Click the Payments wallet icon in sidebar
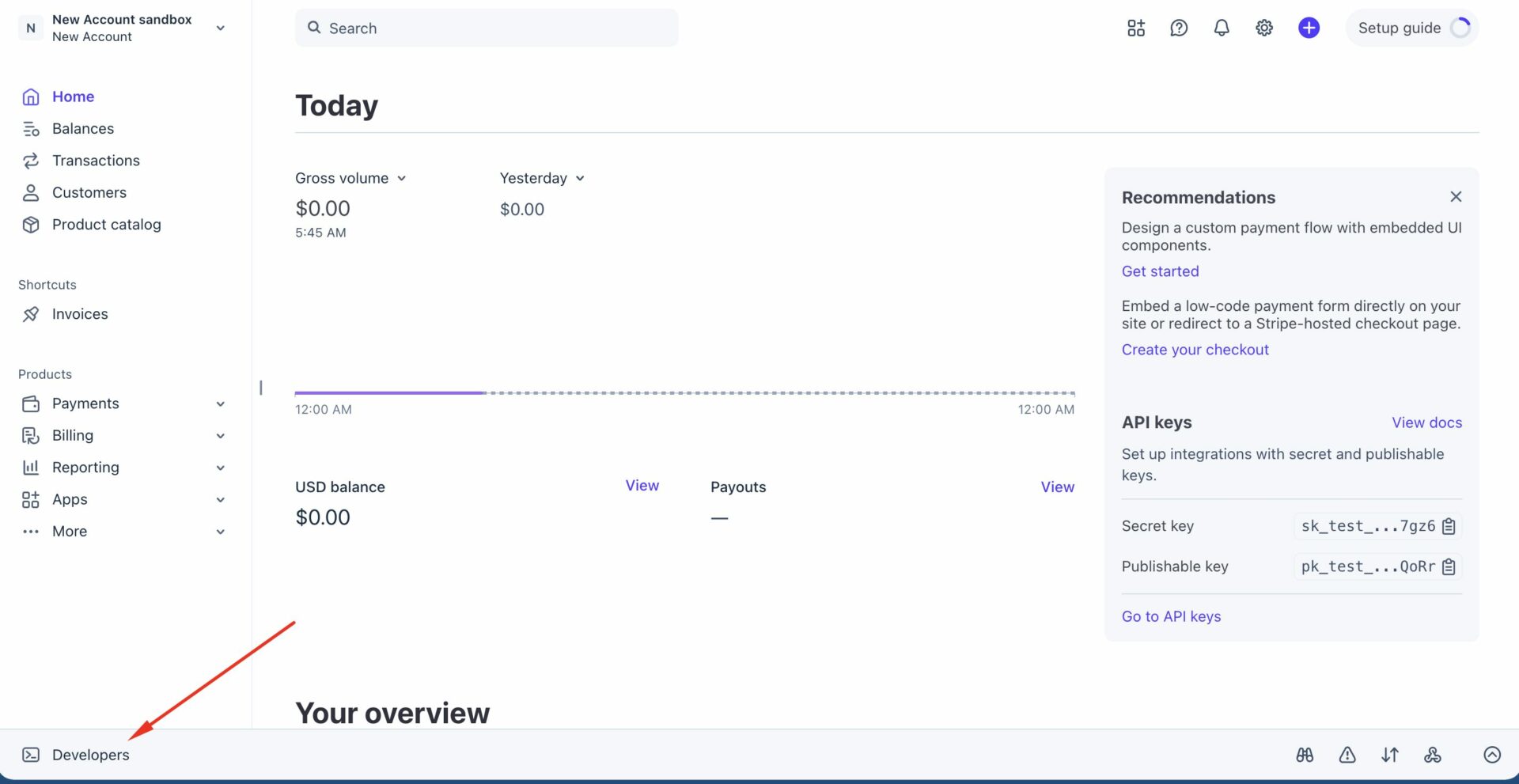Viewport: 1519px width, 784px height. tap(31, 404)
